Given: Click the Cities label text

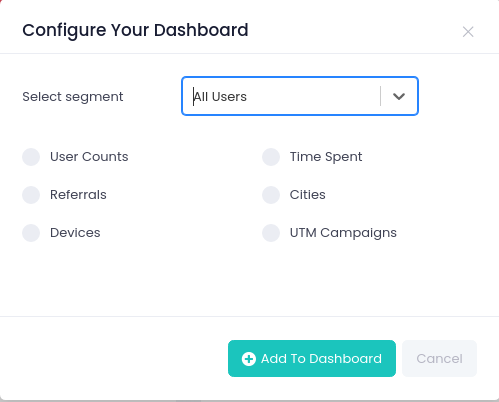Looking at the screenshot, I should (307, 195).
